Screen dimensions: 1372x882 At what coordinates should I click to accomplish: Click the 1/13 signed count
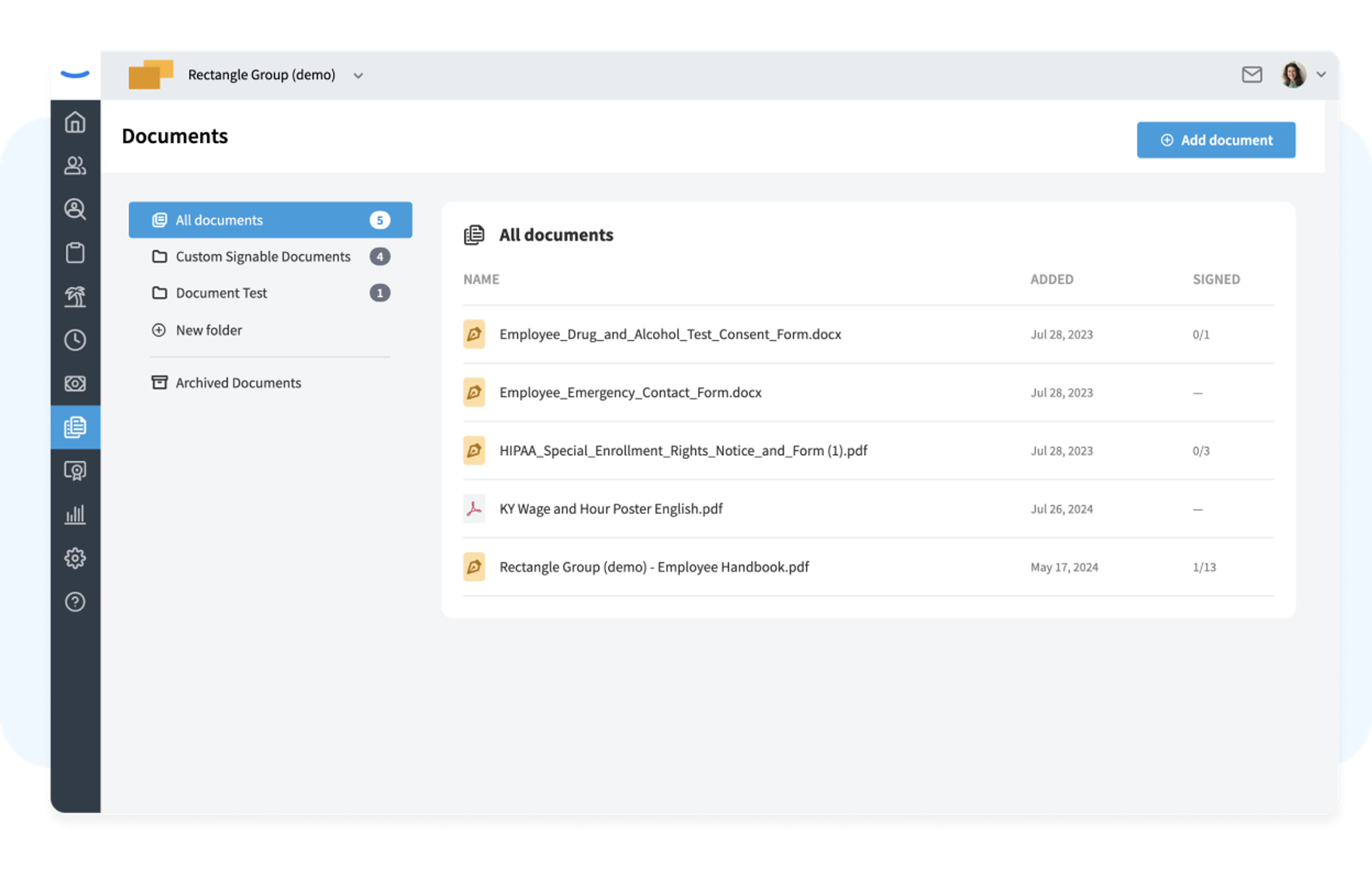click(x=1204, y=567)
